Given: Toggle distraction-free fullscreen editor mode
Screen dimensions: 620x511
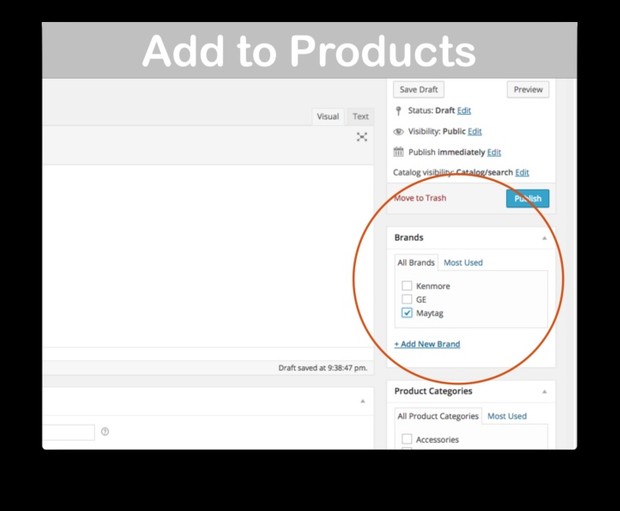Looking at the screenshot, I should (362, 137).
